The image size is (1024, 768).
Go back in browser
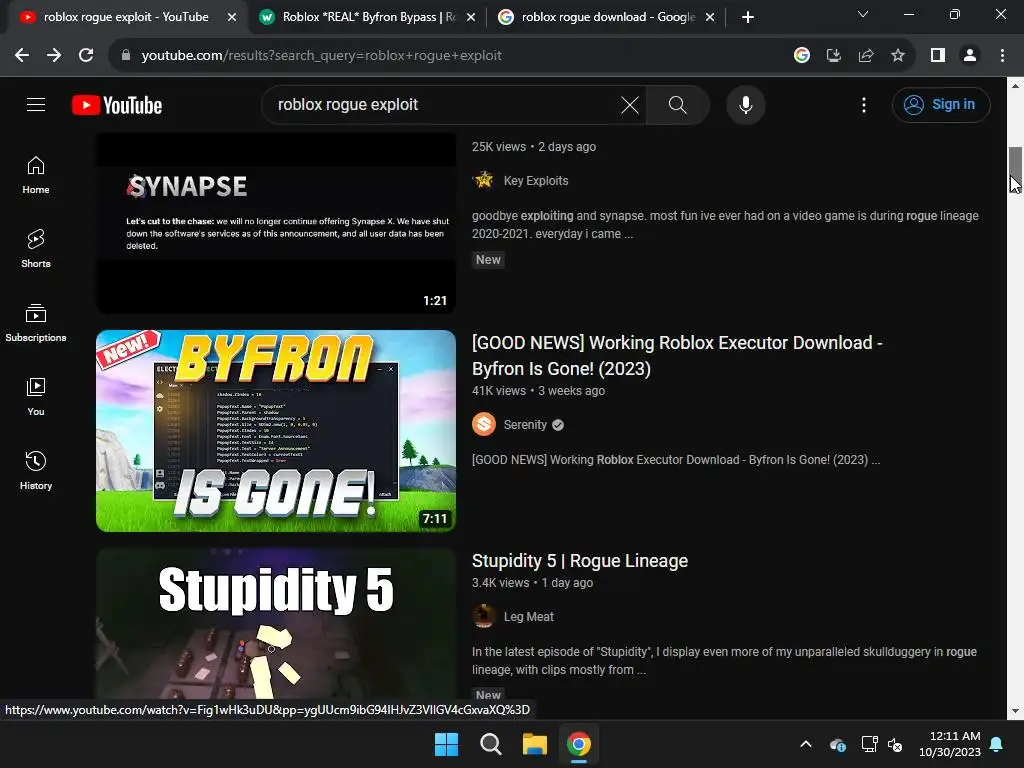(x=22, y=56)
